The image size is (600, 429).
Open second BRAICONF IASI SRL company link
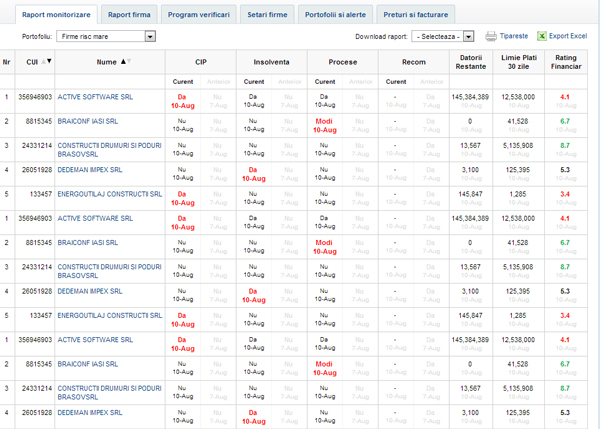[88, 243]
